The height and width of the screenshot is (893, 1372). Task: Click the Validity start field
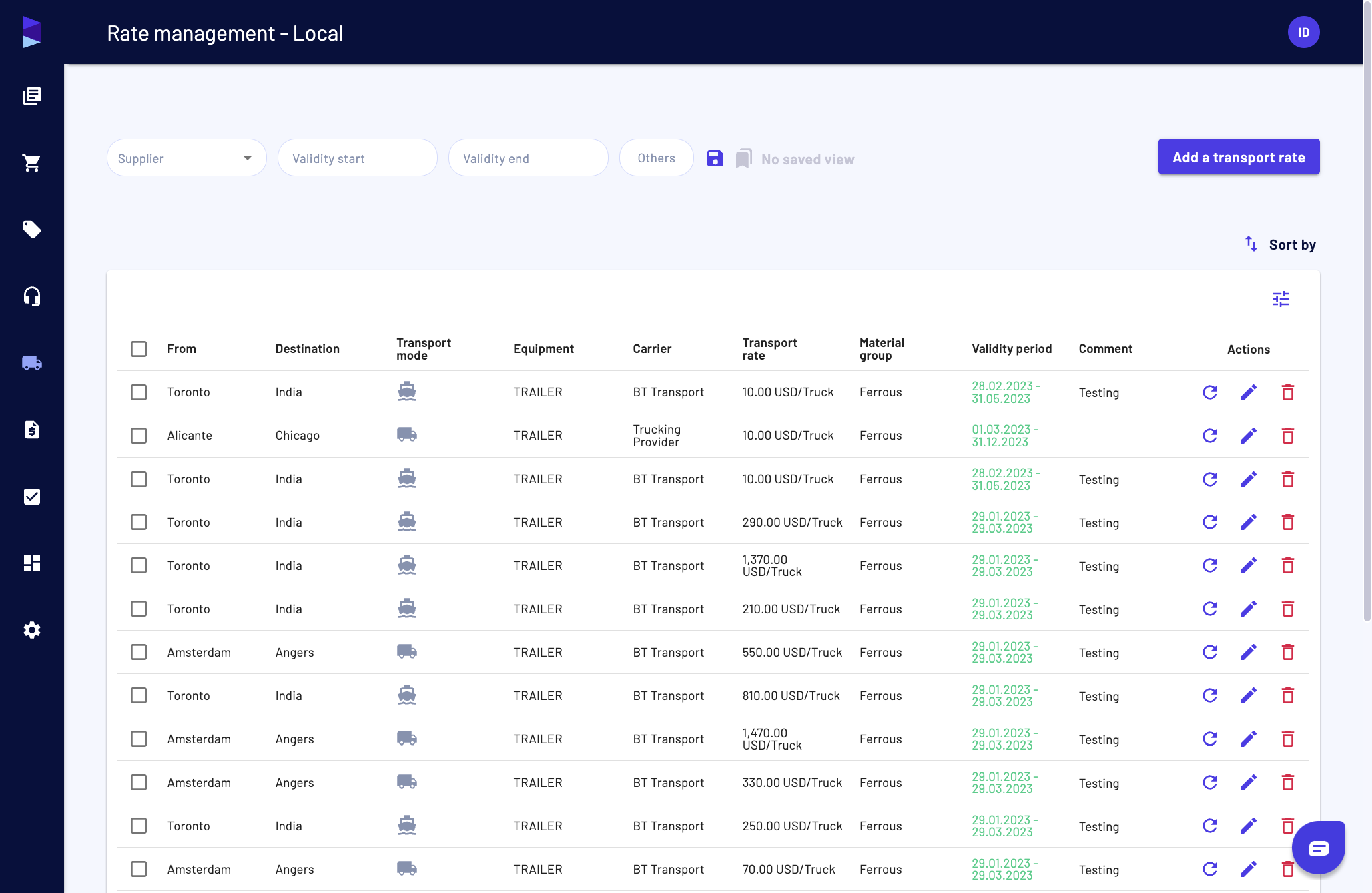tap(358, 158)
